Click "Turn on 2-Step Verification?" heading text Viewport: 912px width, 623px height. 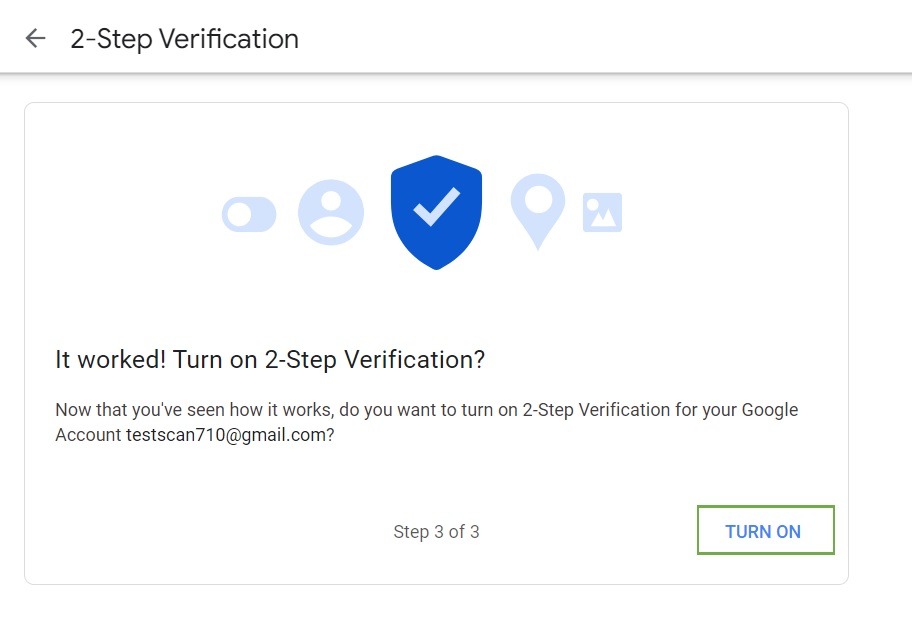coord(329,360)
